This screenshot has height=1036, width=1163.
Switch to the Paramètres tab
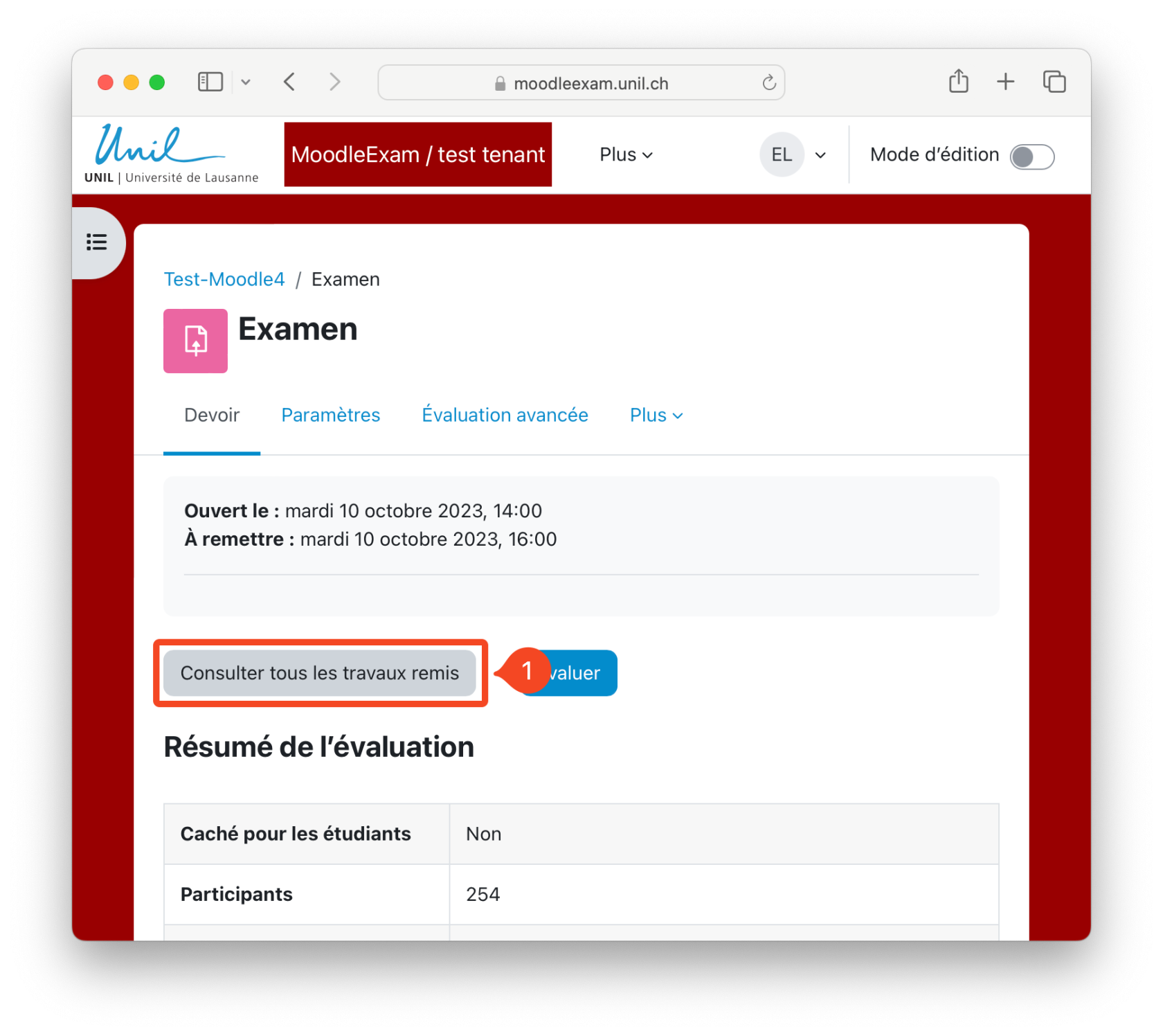331,415
